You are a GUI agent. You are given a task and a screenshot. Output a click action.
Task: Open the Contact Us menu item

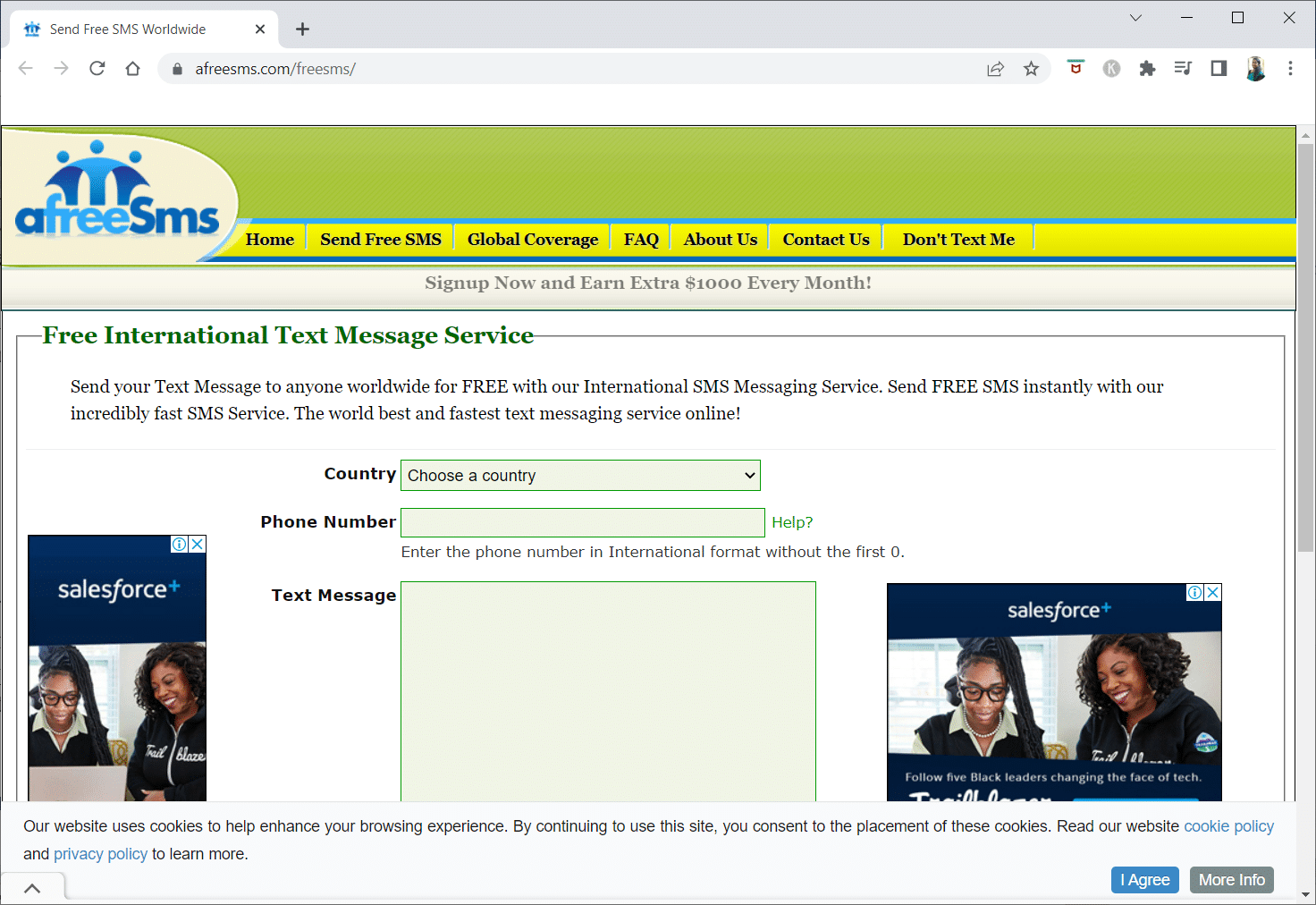(826, 239)
